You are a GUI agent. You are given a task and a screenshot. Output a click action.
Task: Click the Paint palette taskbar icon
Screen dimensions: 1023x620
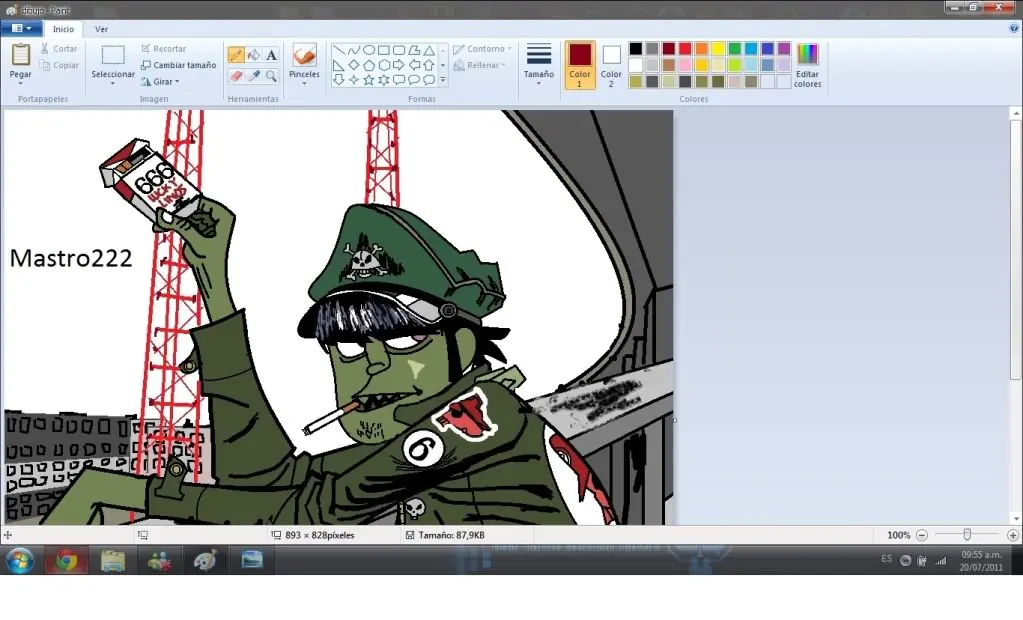tap(206, 561)
